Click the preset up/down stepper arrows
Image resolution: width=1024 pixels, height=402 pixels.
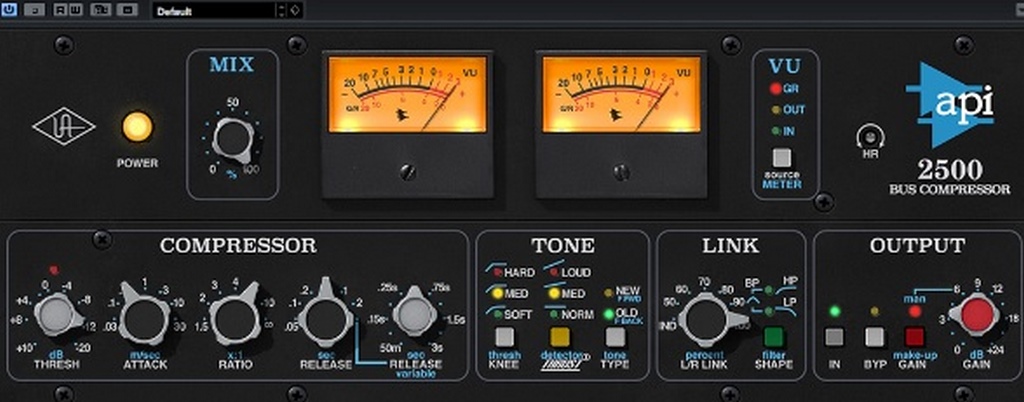coord(281,10)
